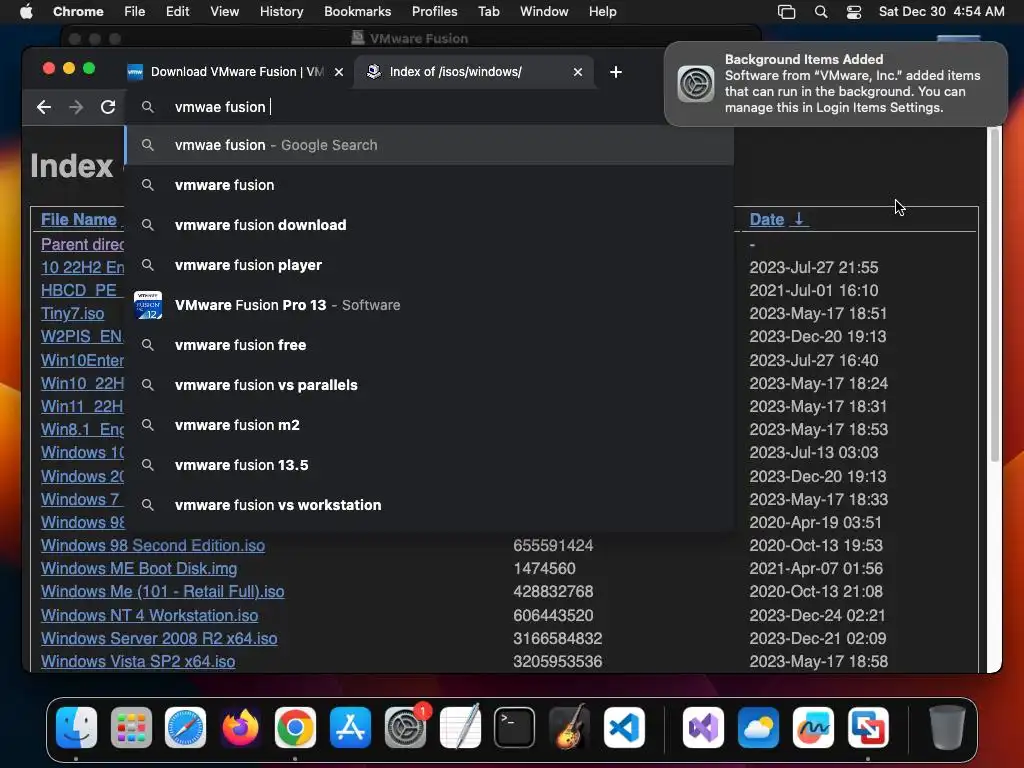Download Windows NT 4 Workstation.iso
1024x768 pixels.
150,615
